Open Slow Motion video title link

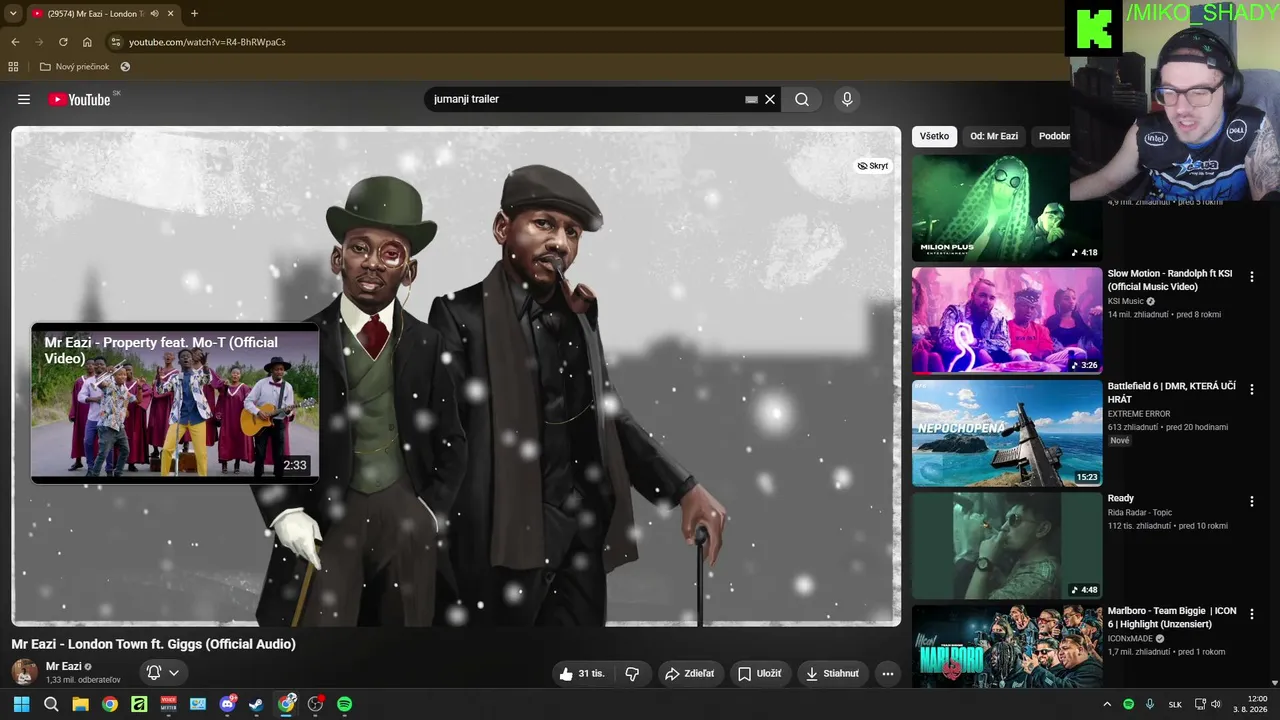point(1170,280)
